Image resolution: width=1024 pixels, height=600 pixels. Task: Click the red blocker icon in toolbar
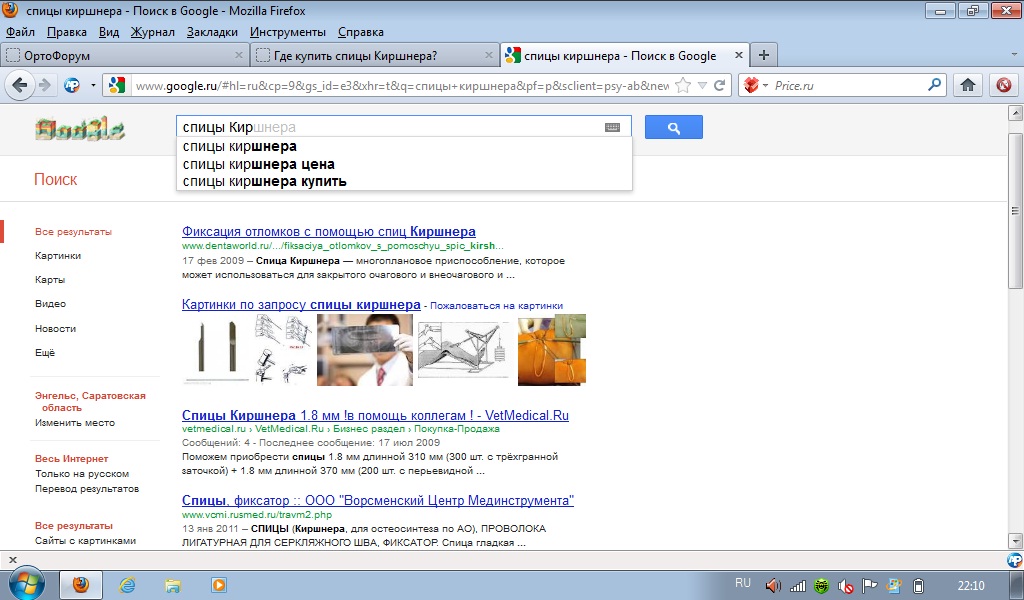pos(1004,86)
